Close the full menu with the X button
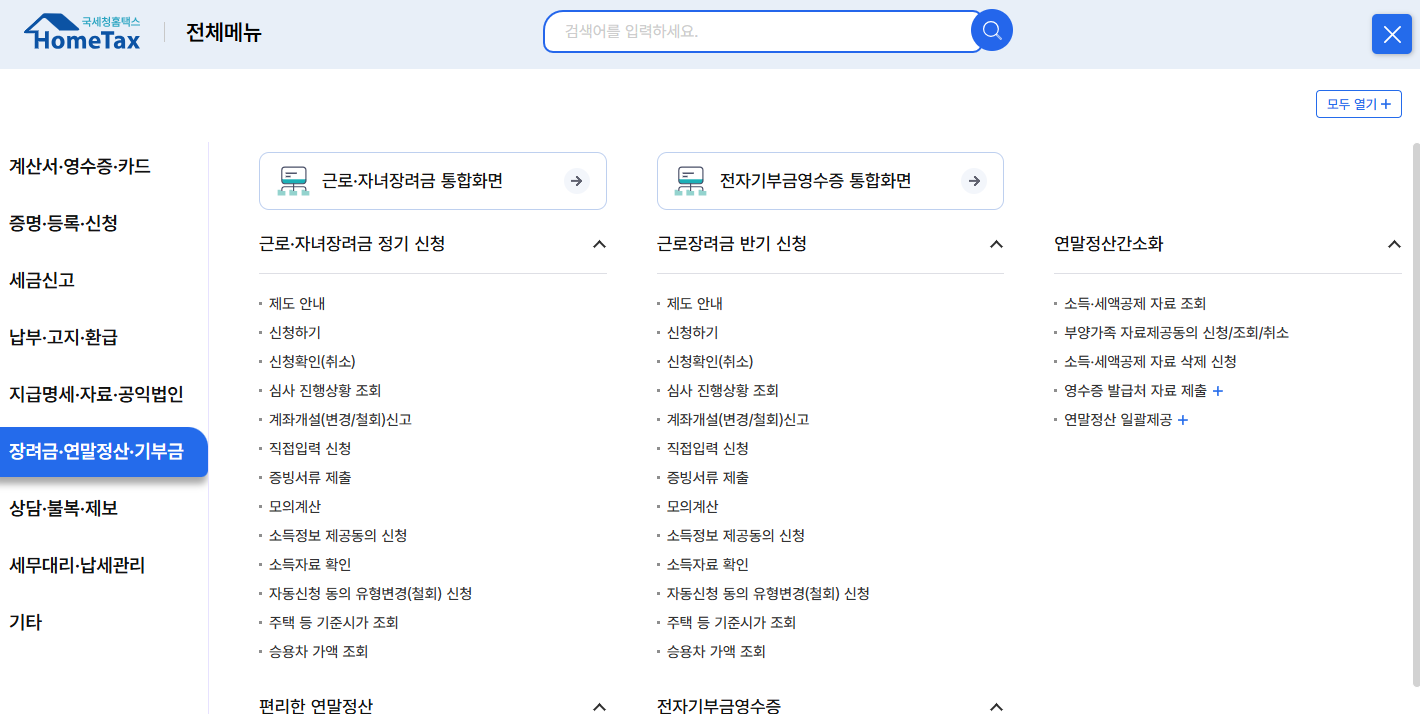 (x=1391, y=33)
